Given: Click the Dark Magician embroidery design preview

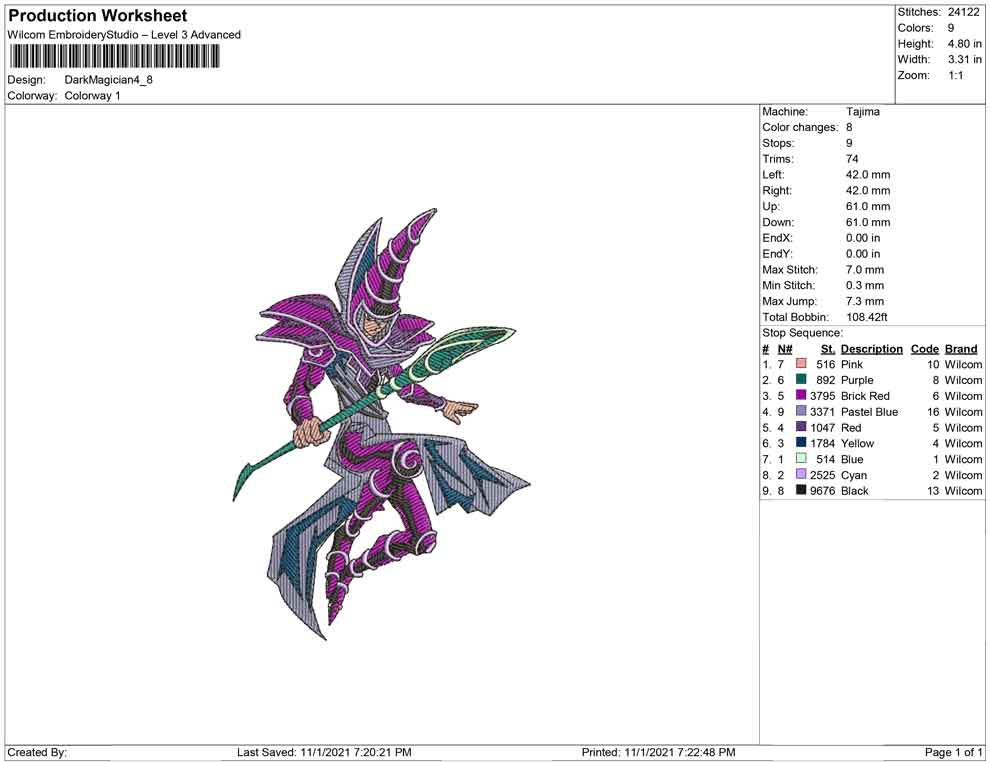Looking at the screenshot, I should point(381,424).
